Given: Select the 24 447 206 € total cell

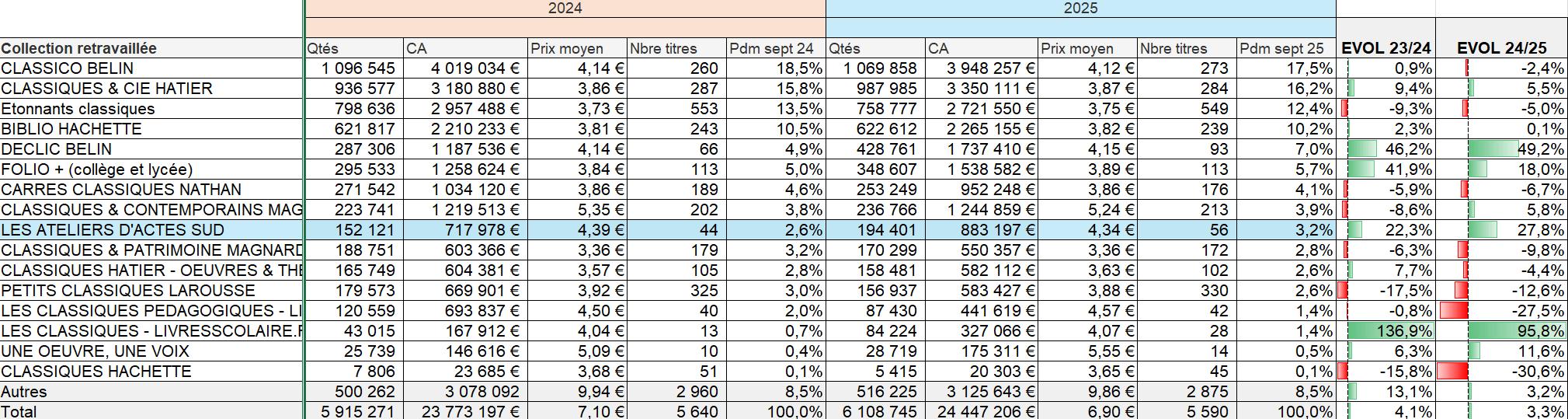Looking at the screenshot, I should click(982, 411).
